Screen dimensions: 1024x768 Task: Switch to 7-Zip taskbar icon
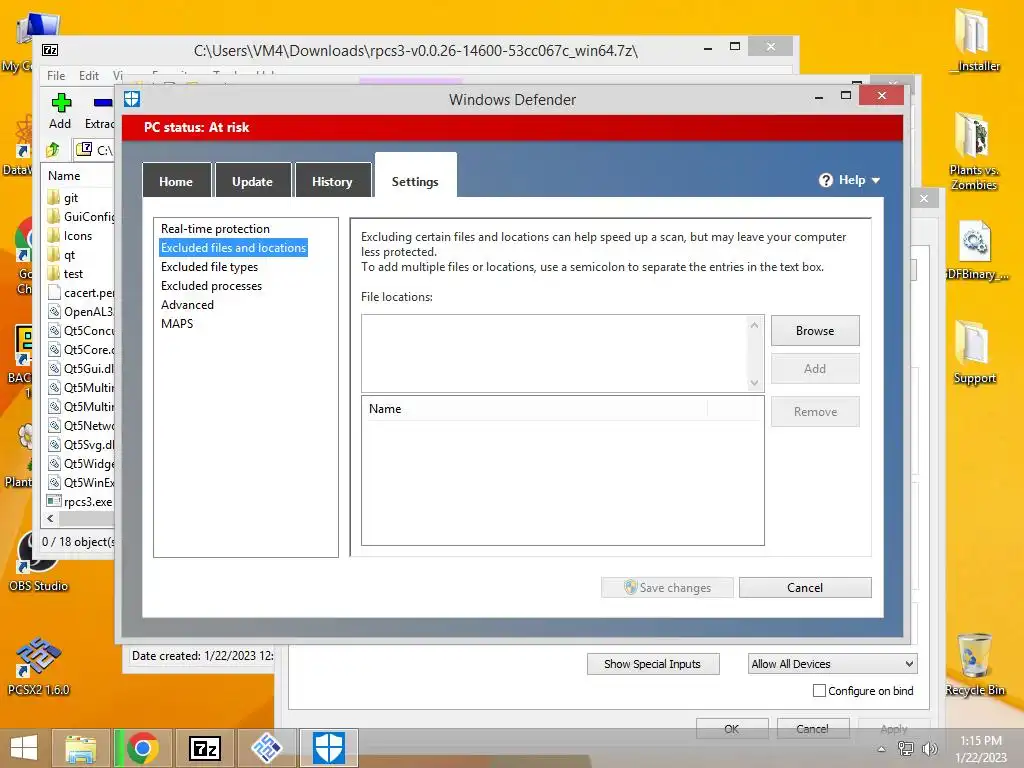point(204,748)
